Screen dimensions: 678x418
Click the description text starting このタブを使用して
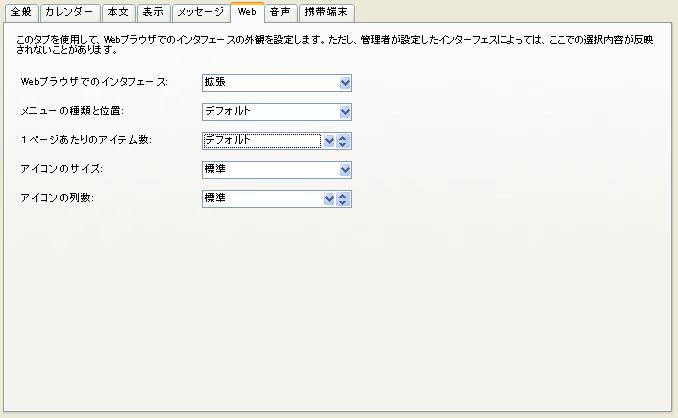[x=334, y=45]
